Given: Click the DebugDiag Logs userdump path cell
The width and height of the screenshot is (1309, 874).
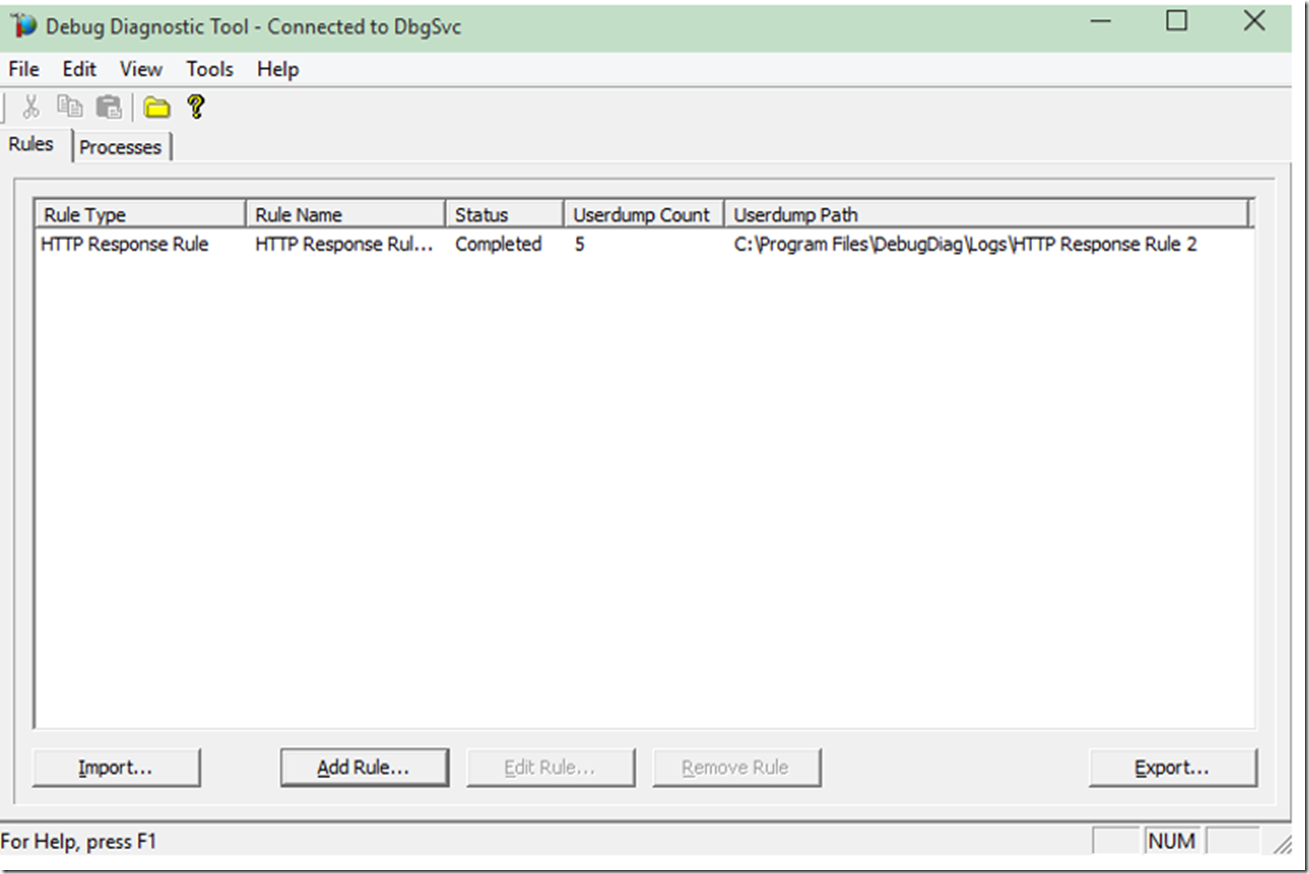Looking at the screenshot, I should point(965,244).
